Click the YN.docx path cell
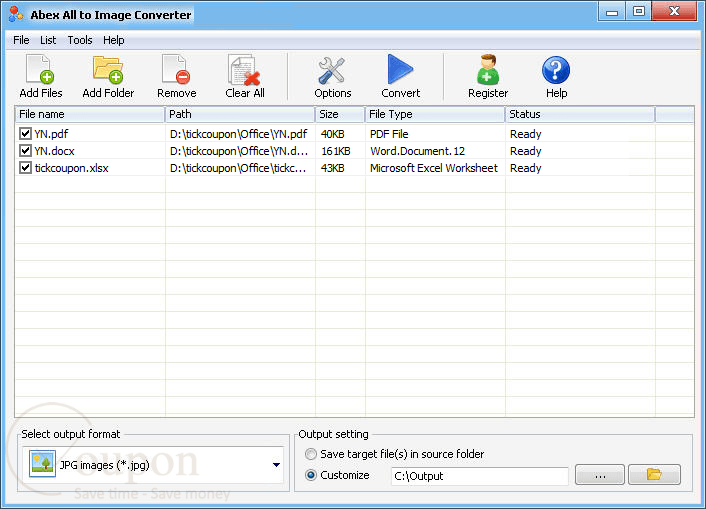Image resolution: width=706 pixels, height=509 pixels. pos(239,151)
